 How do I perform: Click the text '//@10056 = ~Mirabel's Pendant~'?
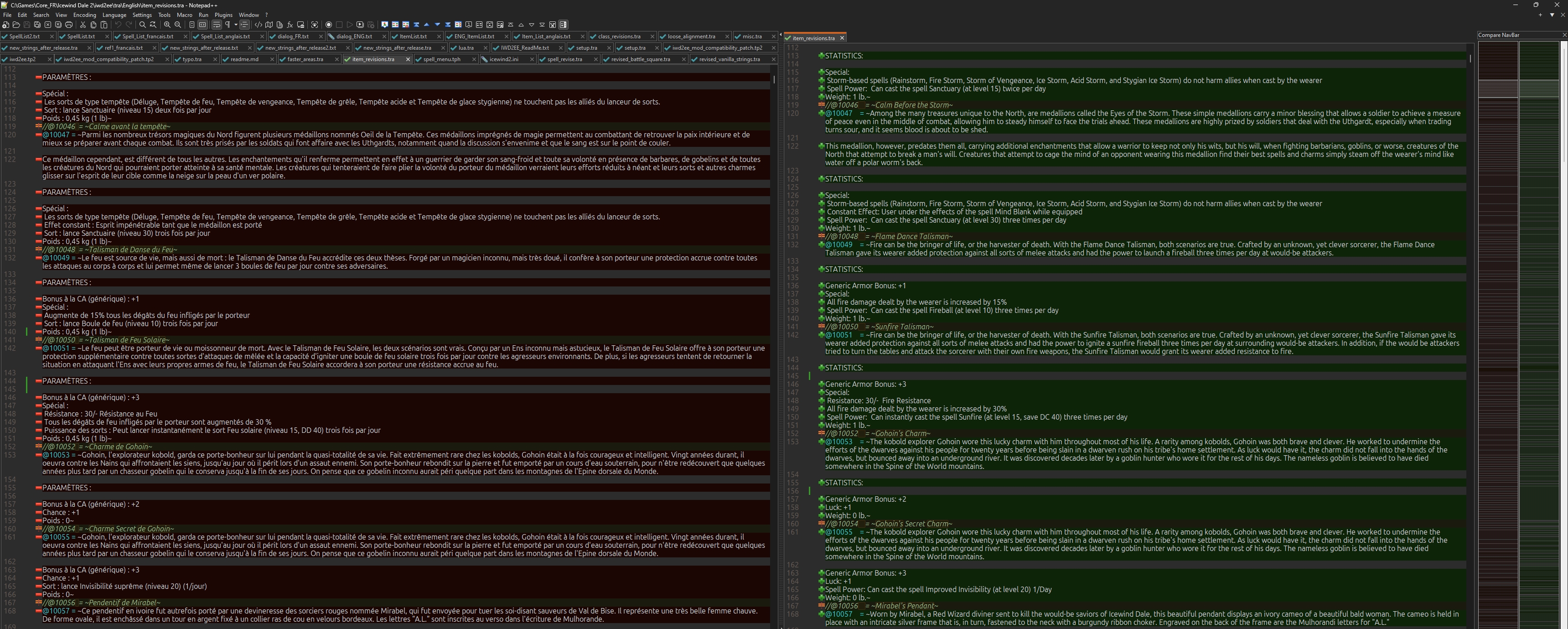[882, 606]
